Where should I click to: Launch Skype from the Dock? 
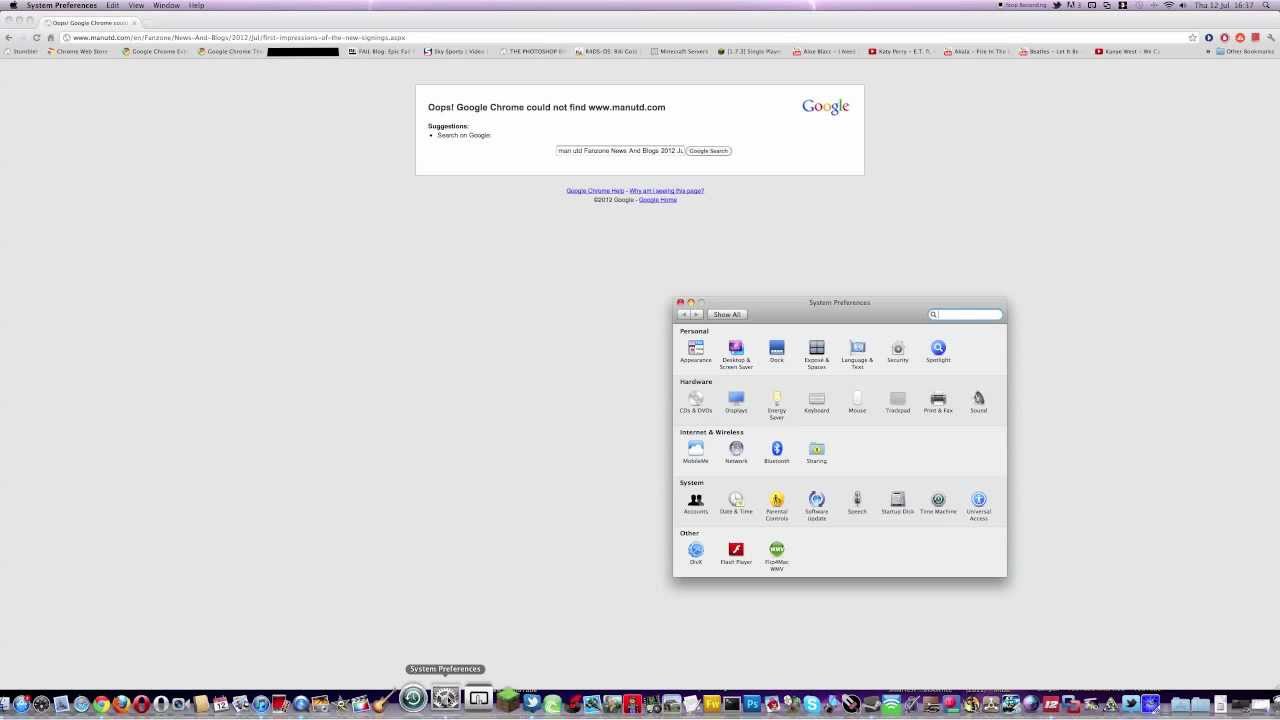(x=811, y=704)
